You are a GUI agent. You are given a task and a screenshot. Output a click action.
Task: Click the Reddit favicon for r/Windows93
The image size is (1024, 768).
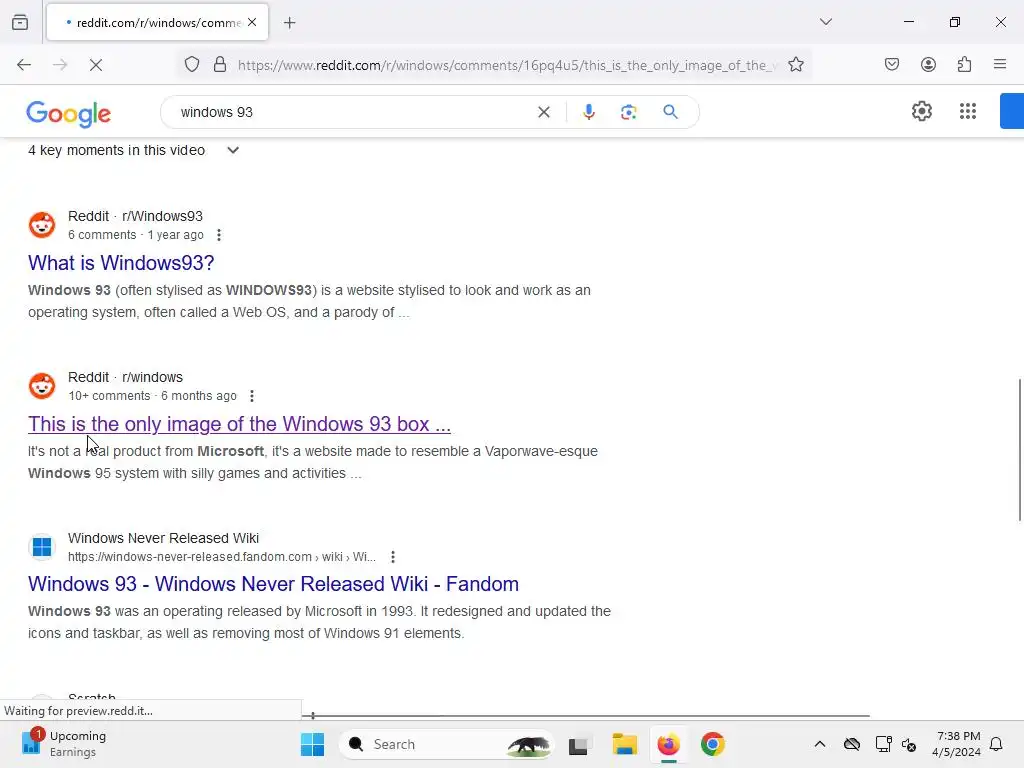(x=42, y=225)
